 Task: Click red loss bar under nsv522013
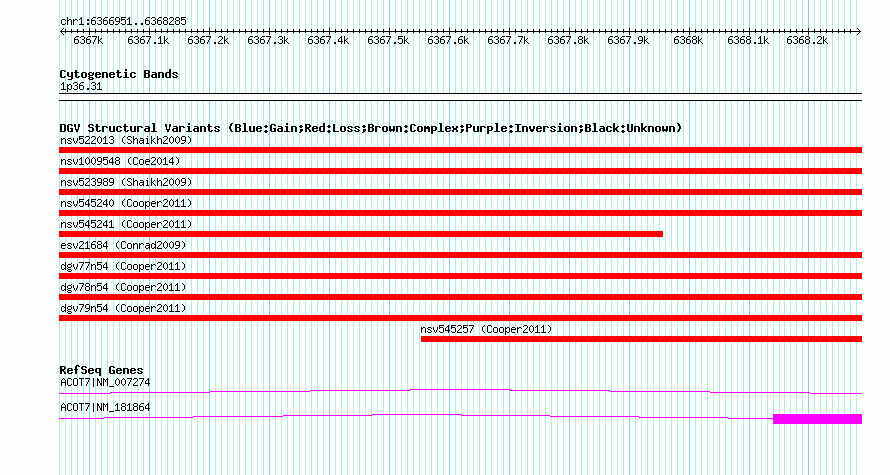pyautogui.click(x=460, y=150)
